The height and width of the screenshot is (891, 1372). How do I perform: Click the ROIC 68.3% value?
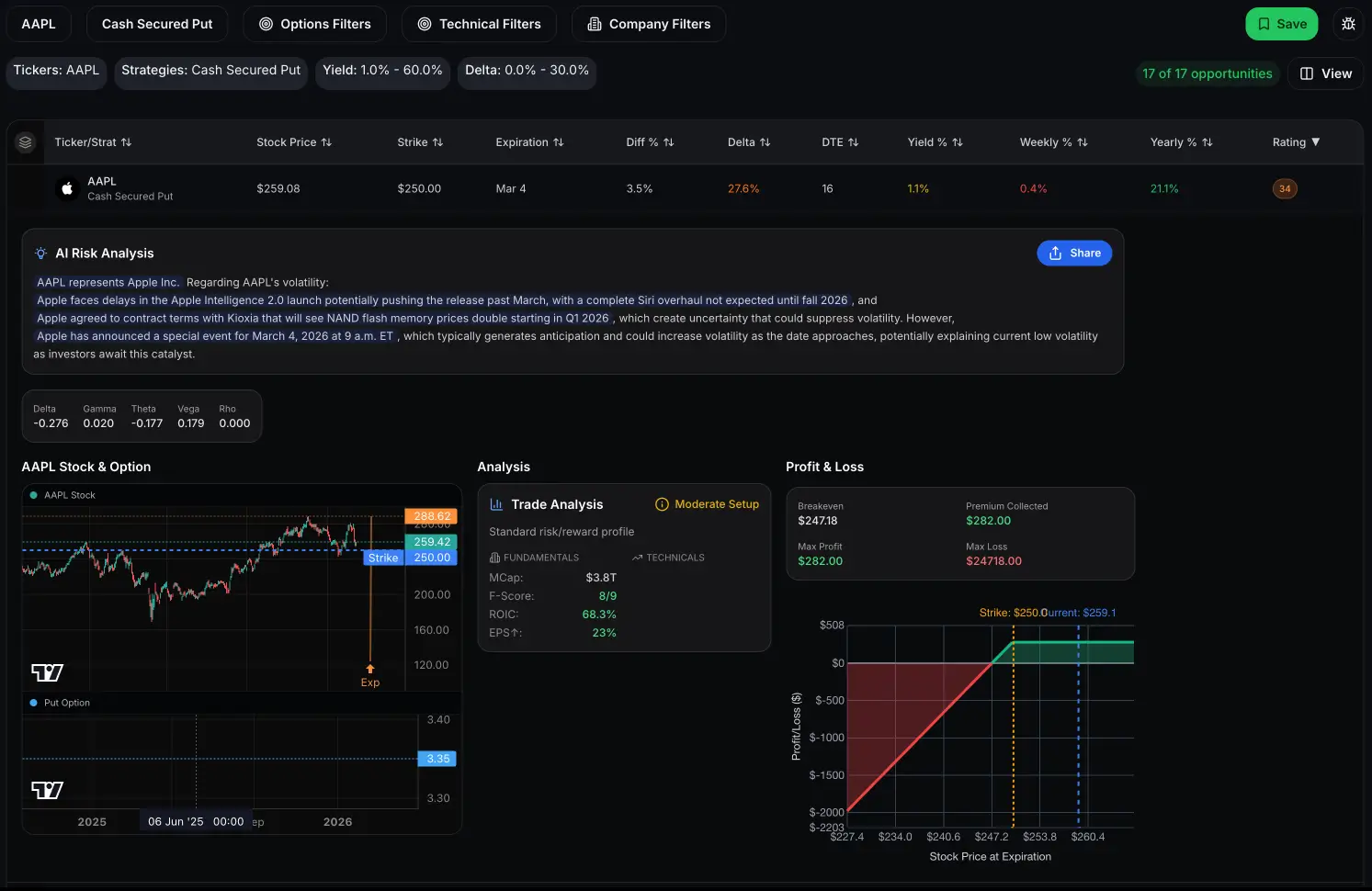pos(599,615)
